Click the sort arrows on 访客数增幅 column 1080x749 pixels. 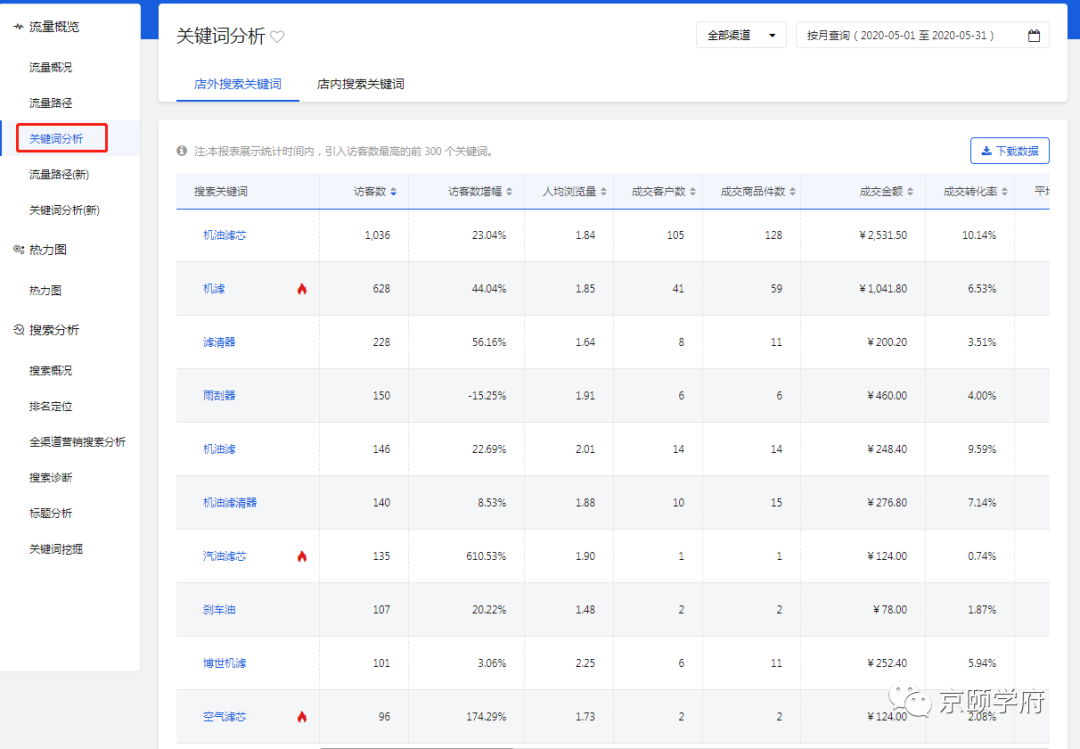tap(509, 192)
